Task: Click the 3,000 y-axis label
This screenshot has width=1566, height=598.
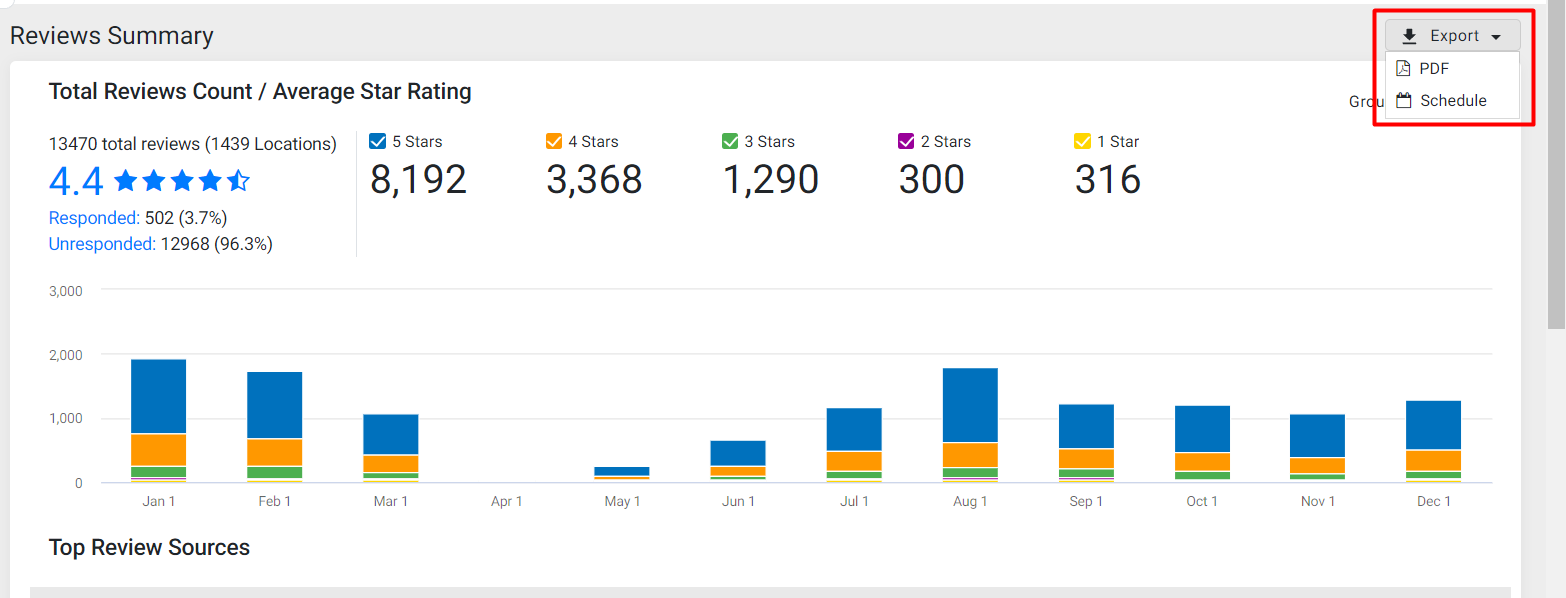Action: point(65,291)
